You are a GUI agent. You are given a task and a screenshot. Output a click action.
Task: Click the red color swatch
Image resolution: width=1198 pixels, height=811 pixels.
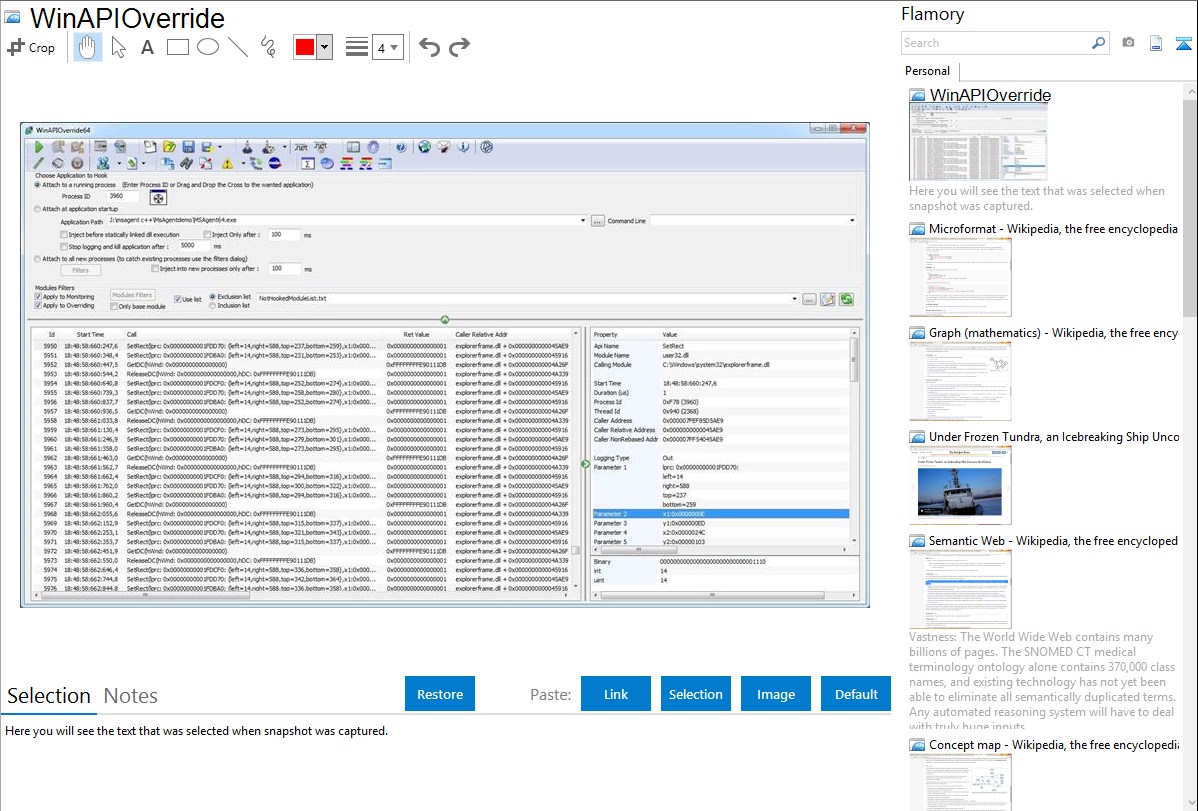[305, 47]
